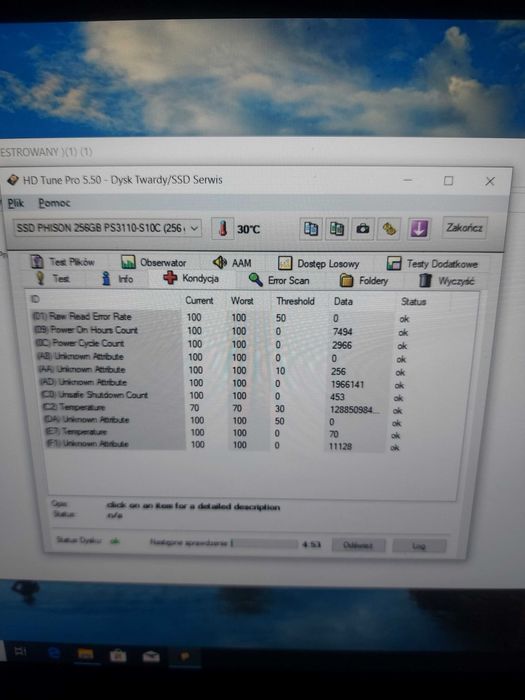The height and width of the screenshot is (700, 525).
Task: Click the Status column header
Action: (414, 302)
